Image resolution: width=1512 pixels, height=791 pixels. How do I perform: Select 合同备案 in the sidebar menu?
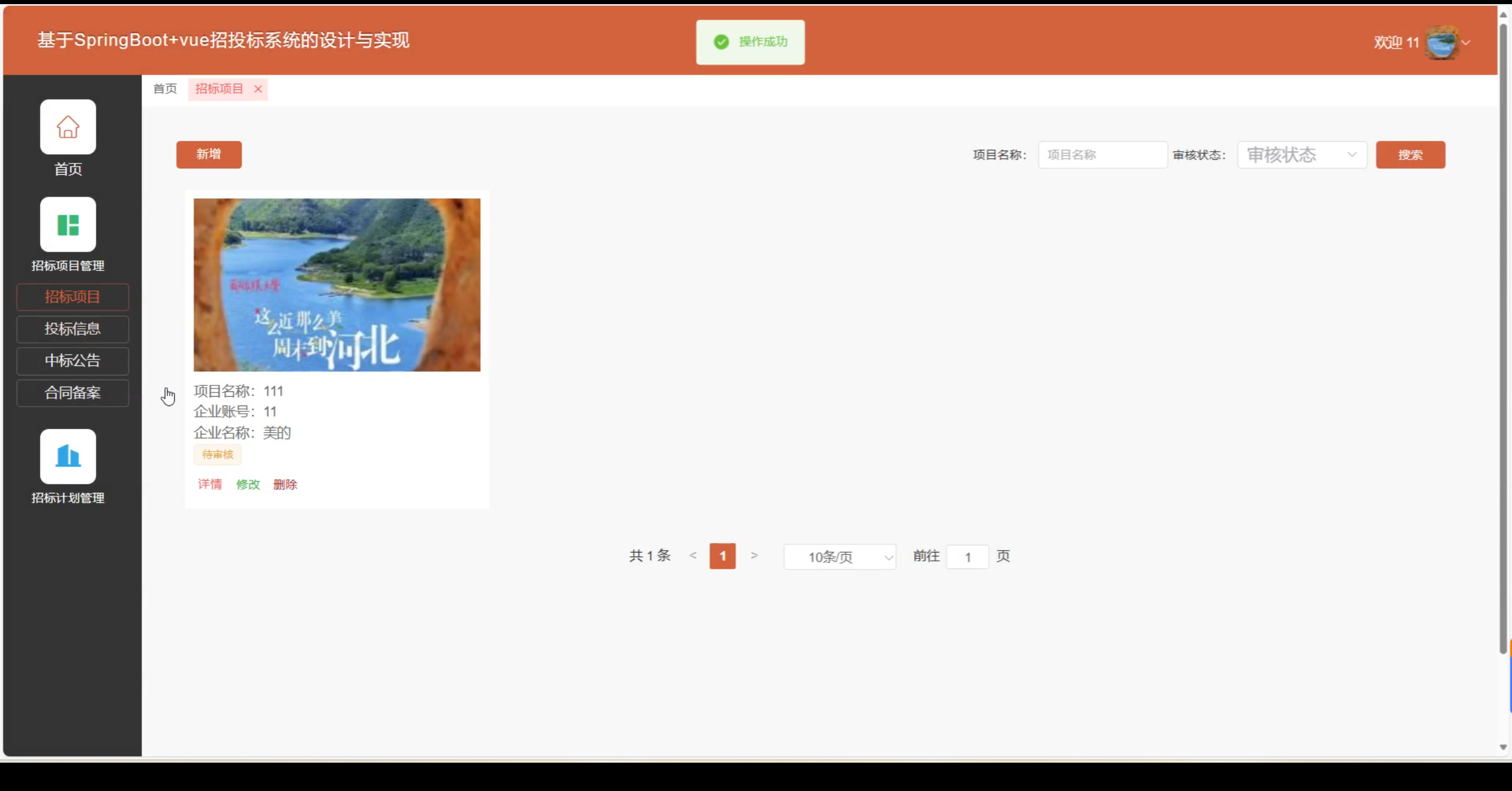click(73, 393)
